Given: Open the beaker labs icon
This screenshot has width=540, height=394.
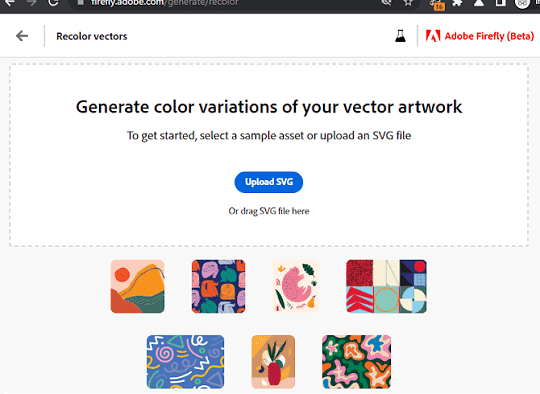Looking at the screenshot, I should pyautogui.click(x=400, y=36).
